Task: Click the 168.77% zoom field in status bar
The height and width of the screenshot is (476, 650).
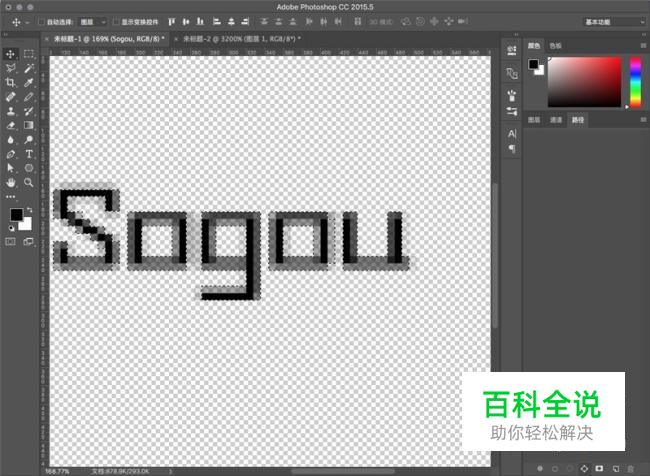Action: (57, 471)
